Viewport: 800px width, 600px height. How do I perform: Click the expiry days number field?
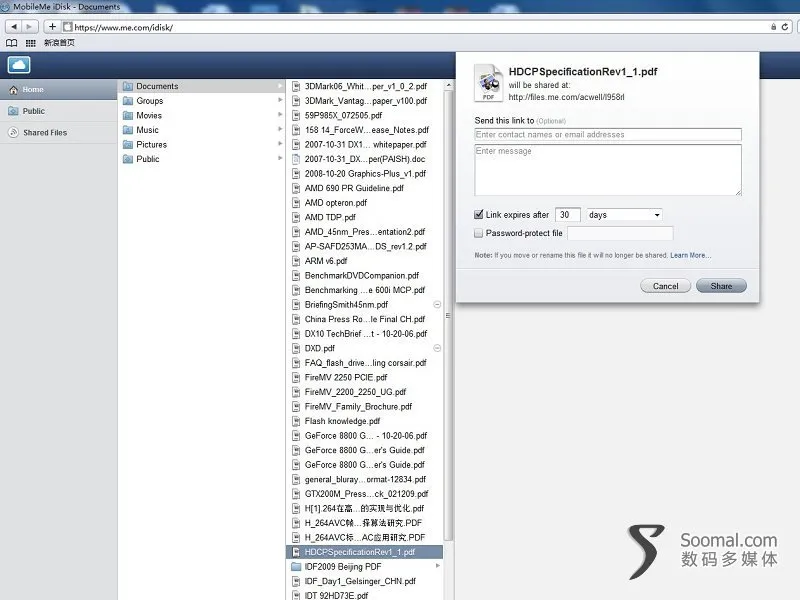(567, 215)
